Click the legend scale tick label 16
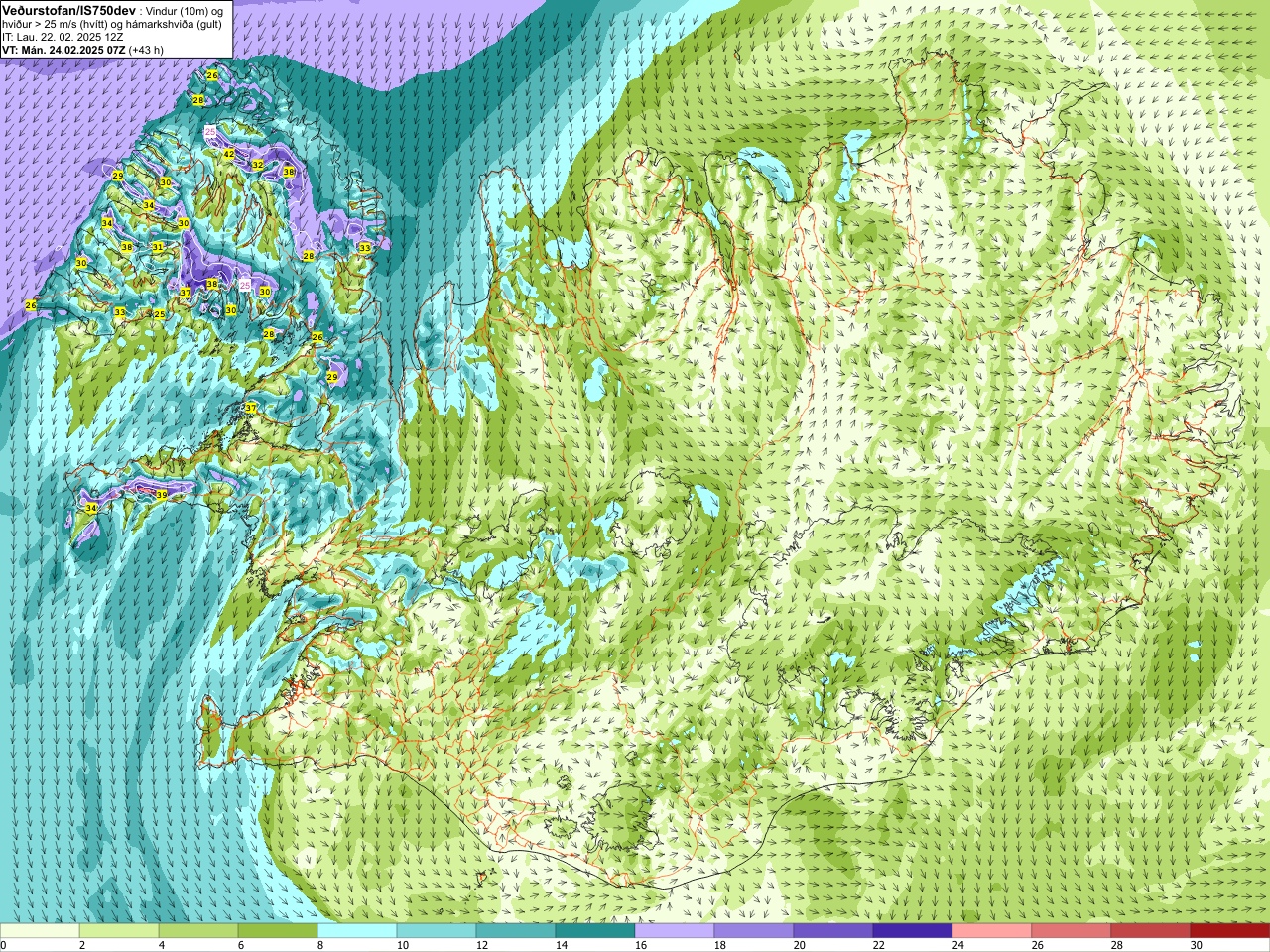 [x=641, y=945]
